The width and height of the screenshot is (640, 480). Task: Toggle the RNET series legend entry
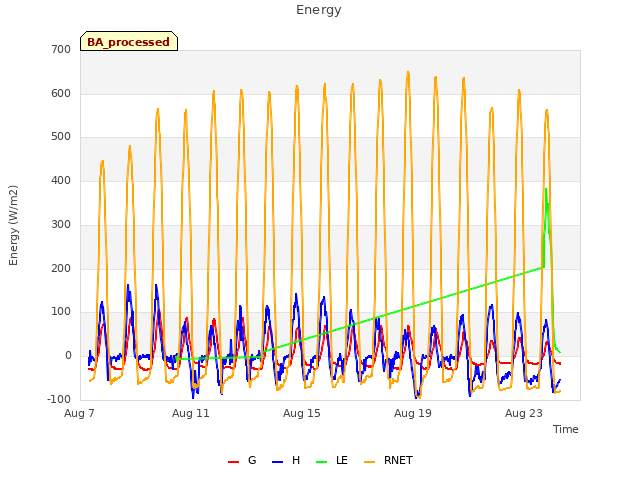[x=388, y=461]
